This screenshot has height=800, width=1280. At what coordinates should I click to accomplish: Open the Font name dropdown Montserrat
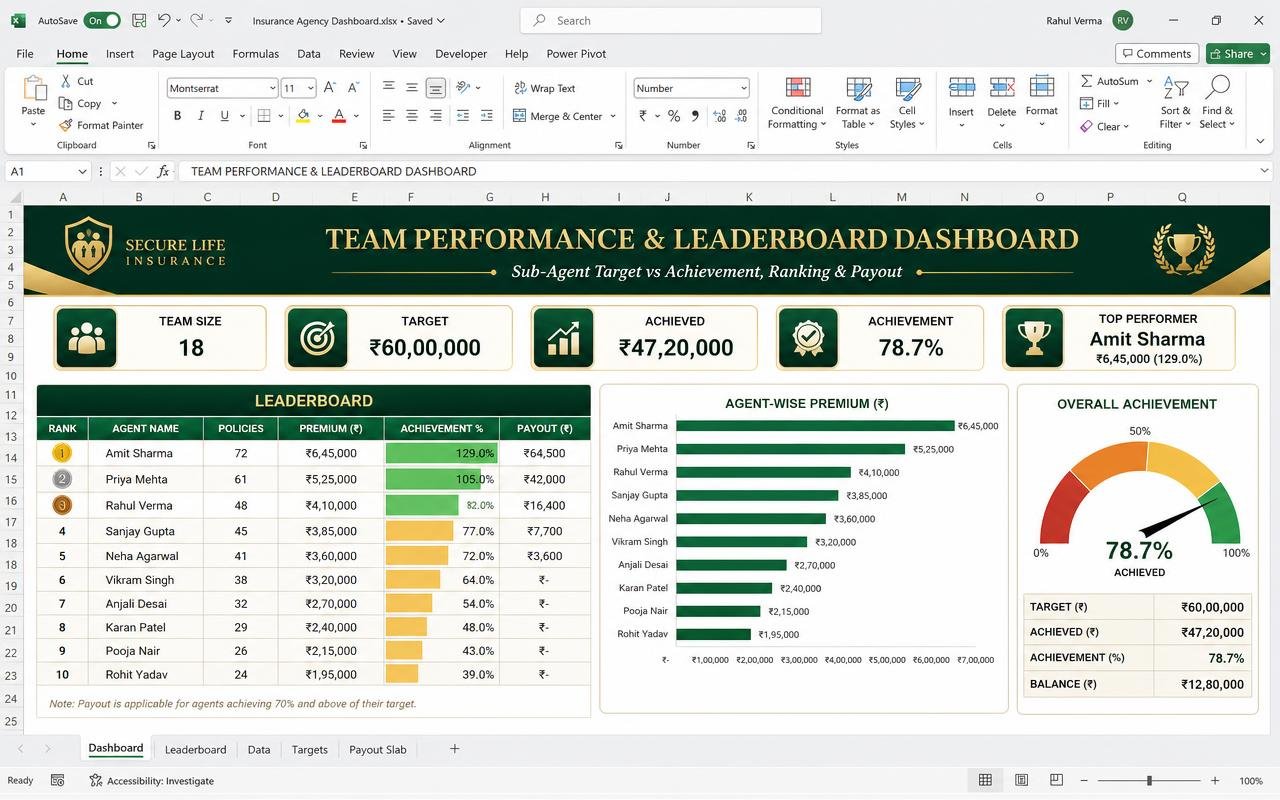272,88
